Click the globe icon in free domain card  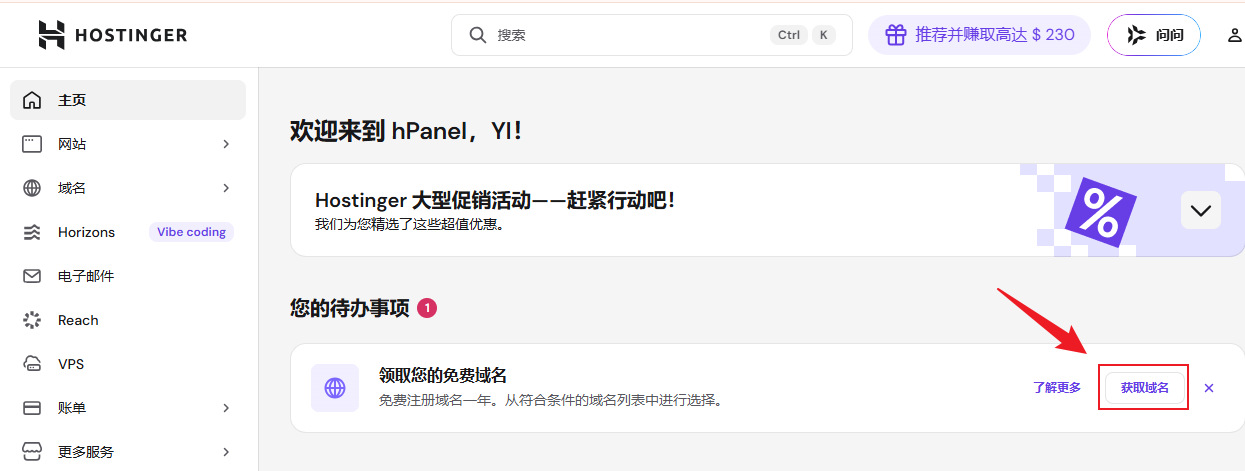[335, 388]
